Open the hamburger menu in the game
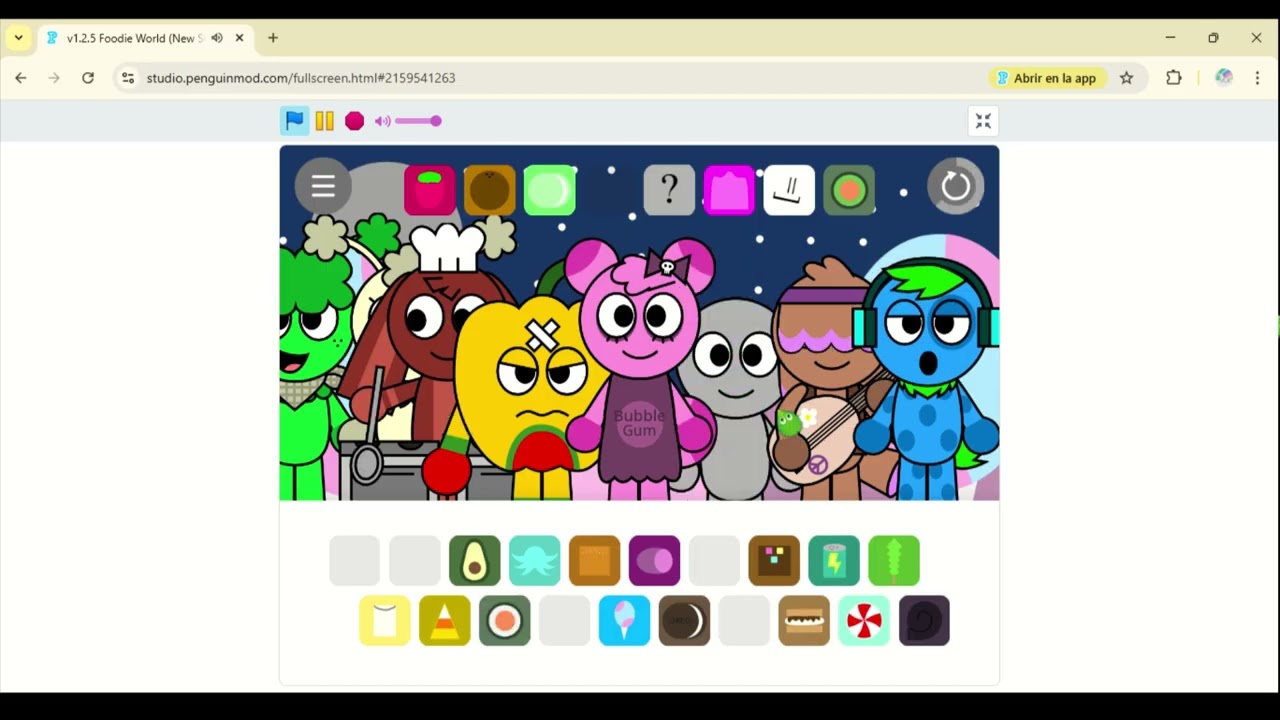The height and width of the screenshot is (720, 1280). 323,186
